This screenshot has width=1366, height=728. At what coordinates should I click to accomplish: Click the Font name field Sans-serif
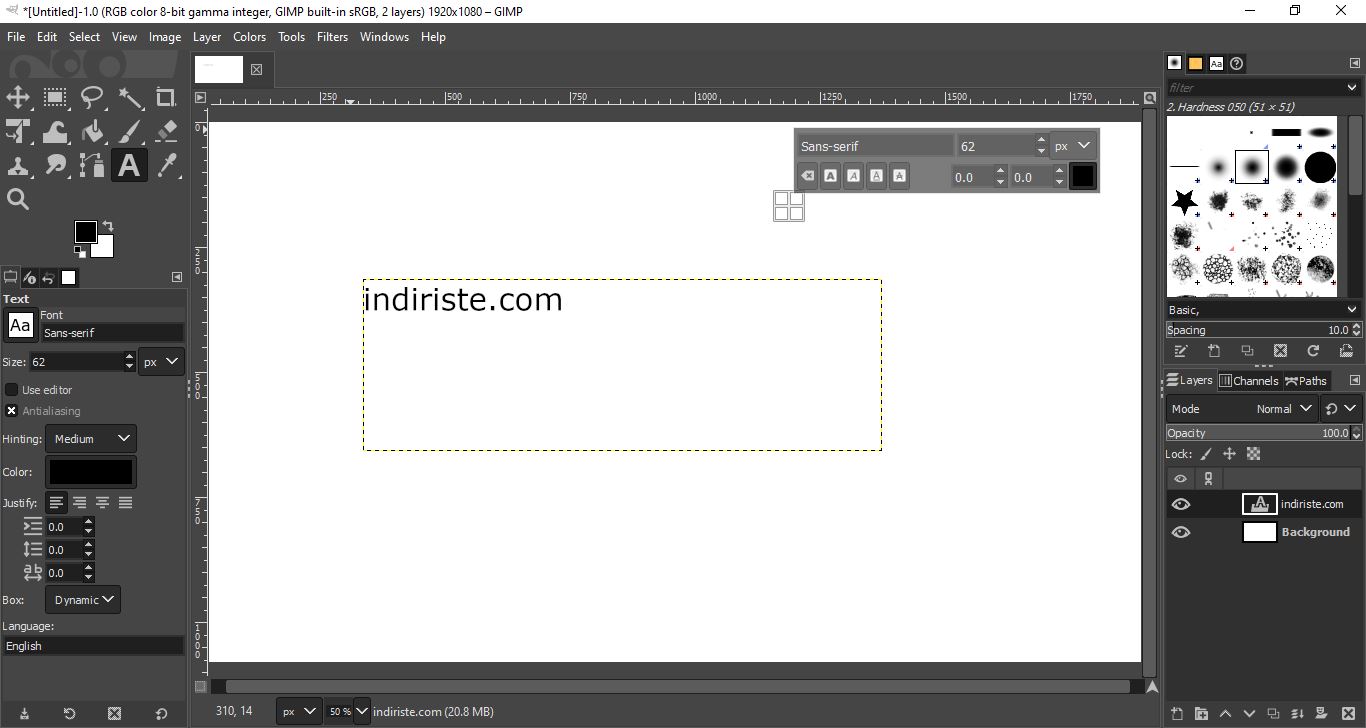pos(111,332)
